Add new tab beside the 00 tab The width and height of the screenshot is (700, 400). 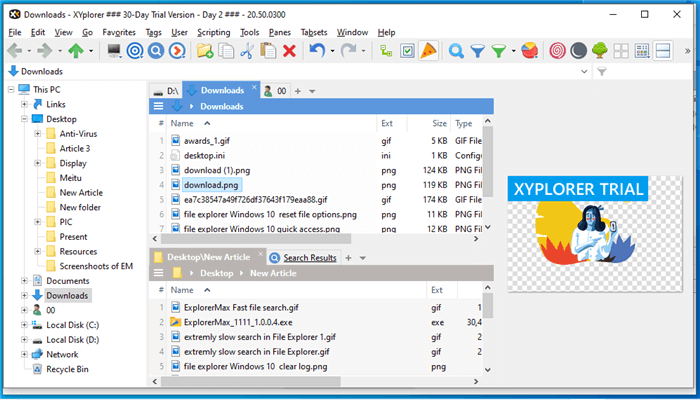click(298, 91)
